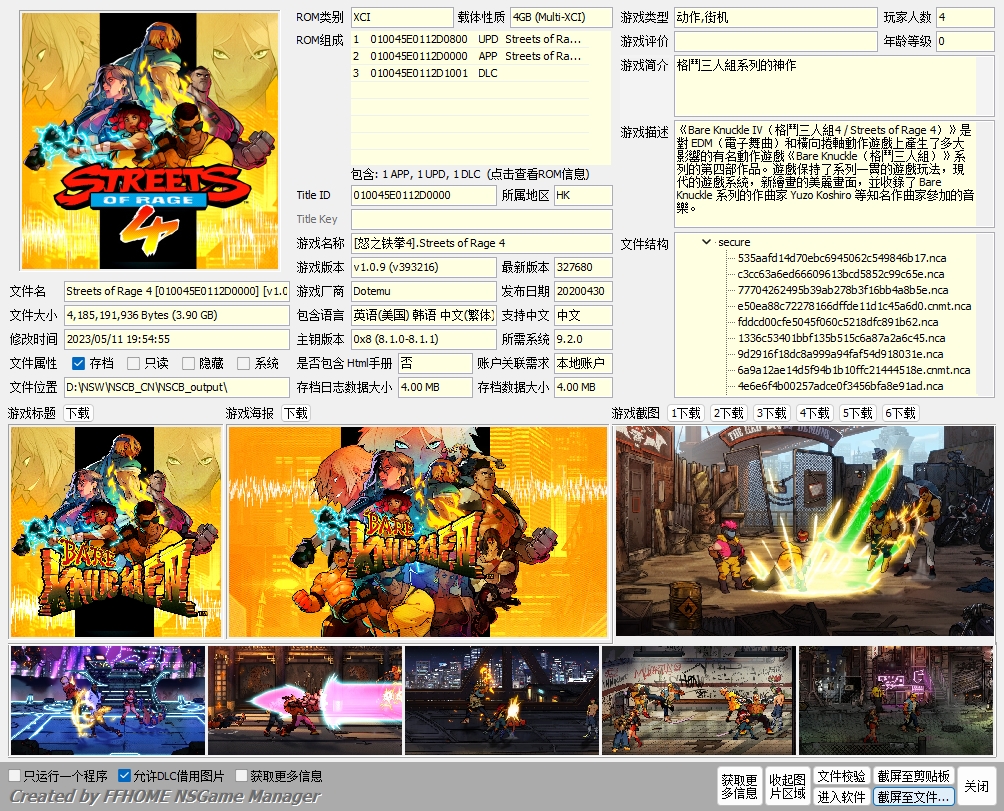The image size is (1004, 811).
Task: Click the empty Title Key field
Action: pos(482,219)
